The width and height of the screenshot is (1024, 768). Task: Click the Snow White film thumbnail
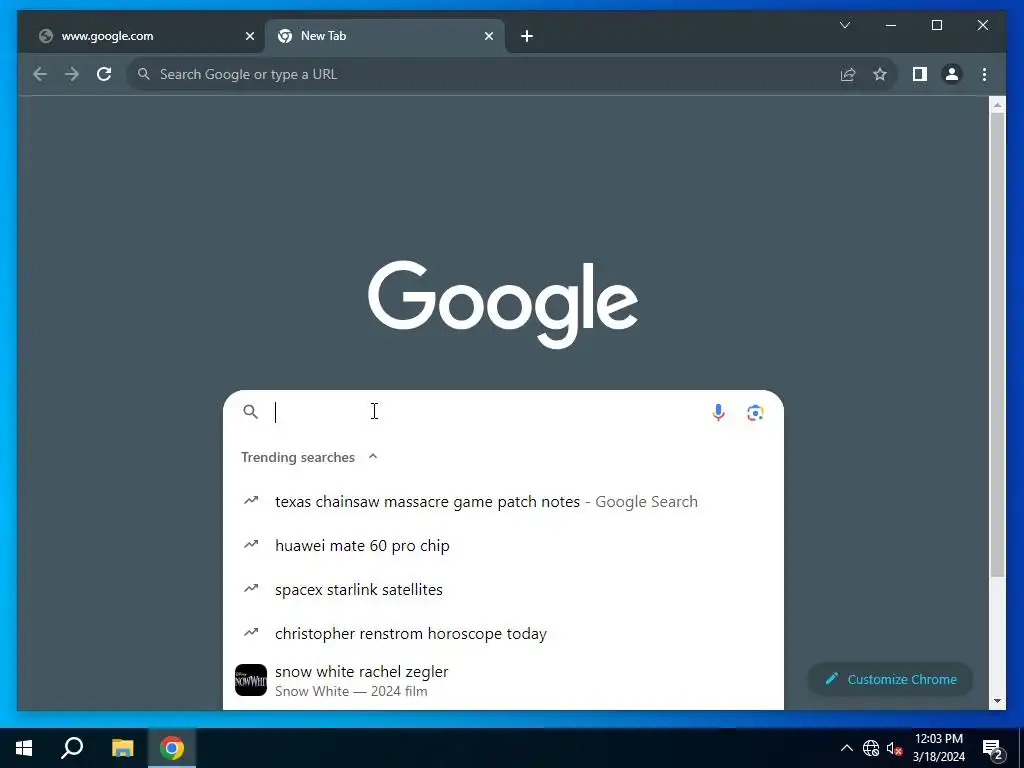click(x=251, y=680)
